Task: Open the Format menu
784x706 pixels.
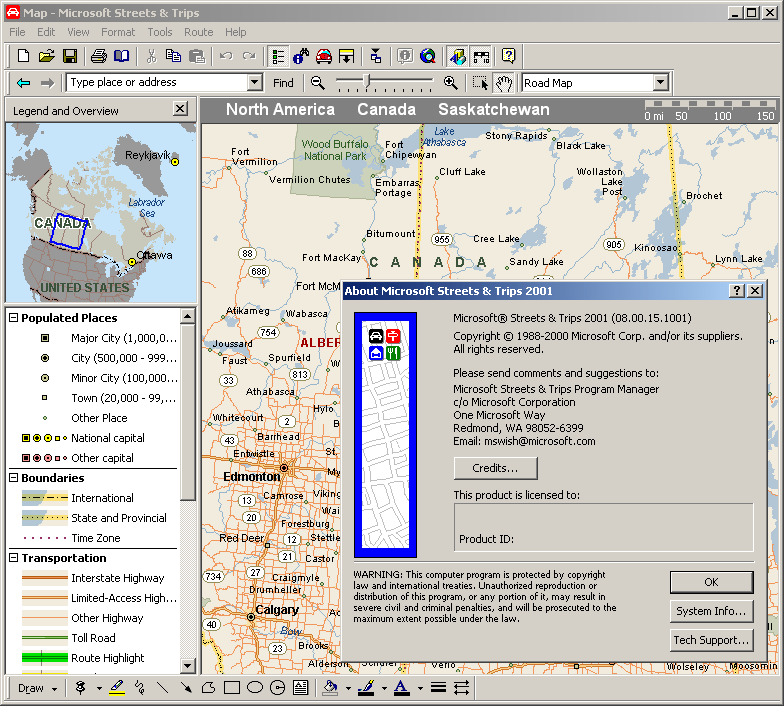Action: (x=118, y=32)
